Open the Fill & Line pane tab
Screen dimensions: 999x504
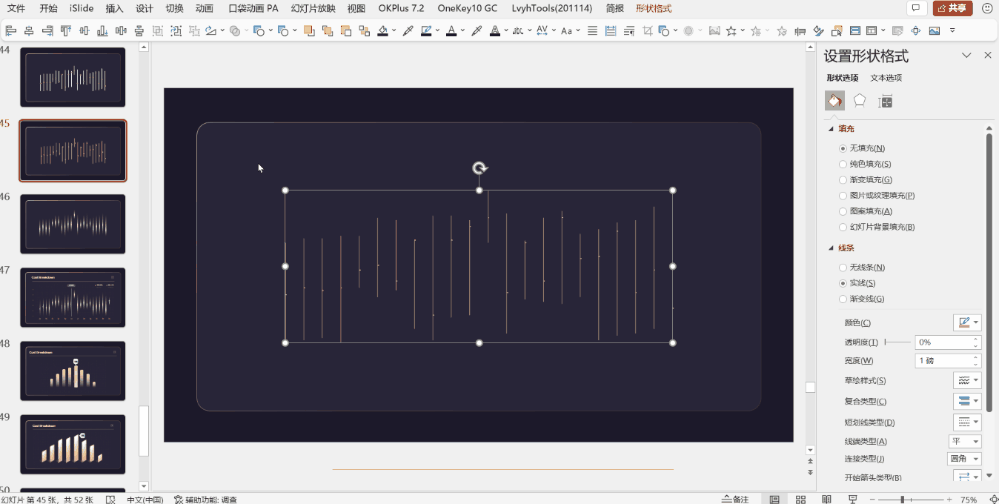click(x=835, y=101)
